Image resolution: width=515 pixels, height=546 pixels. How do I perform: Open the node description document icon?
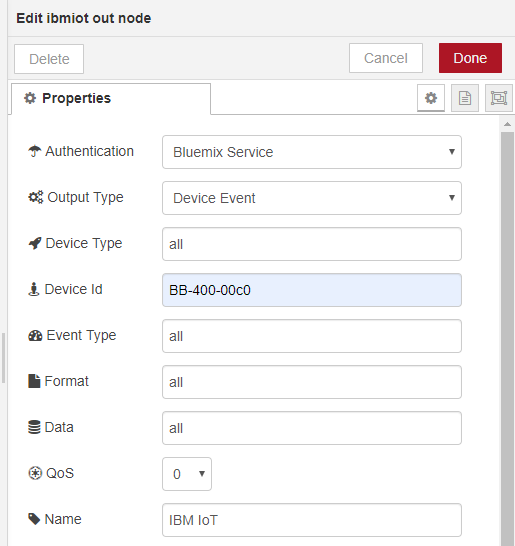click(x=465, y=98)
